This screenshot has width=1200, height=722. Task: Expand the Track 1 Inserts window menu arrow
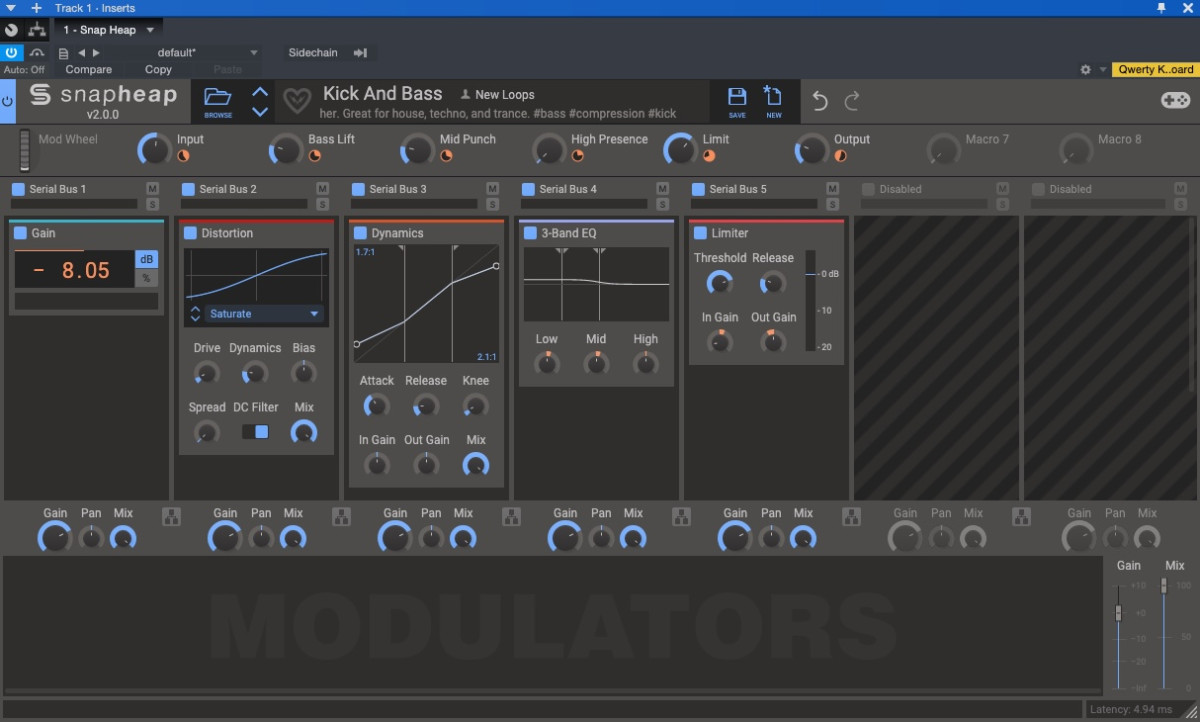[11, 7]
